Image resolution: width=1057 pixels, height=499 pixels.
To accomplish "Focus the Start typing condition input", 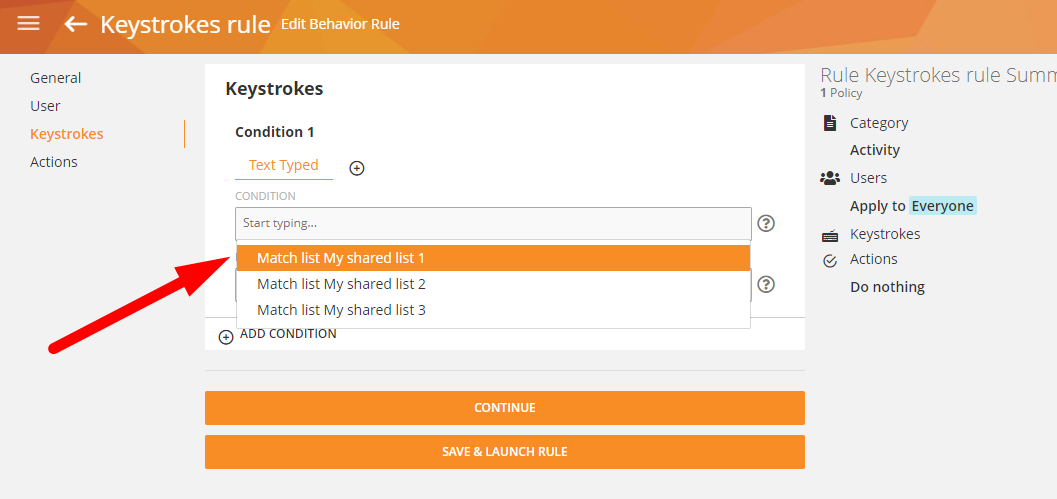I will (x=493, y=223).
